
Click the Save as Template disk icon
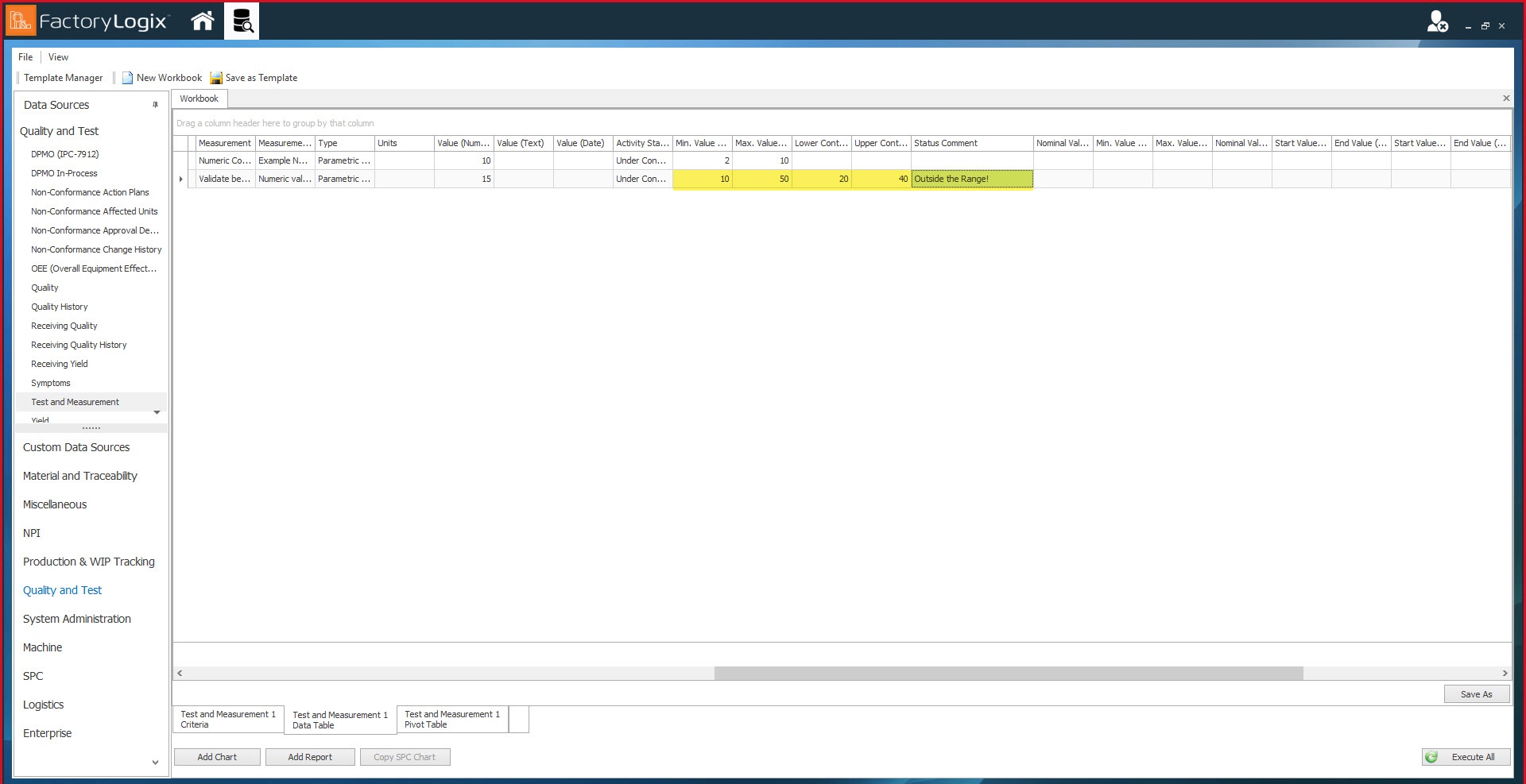215,77
